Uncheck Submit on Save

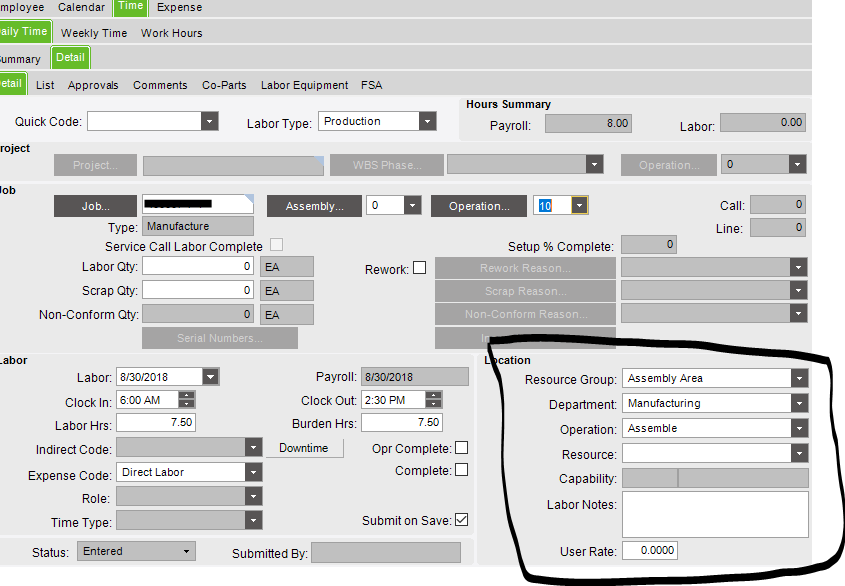pyautogui.click(x=461, y=520)
